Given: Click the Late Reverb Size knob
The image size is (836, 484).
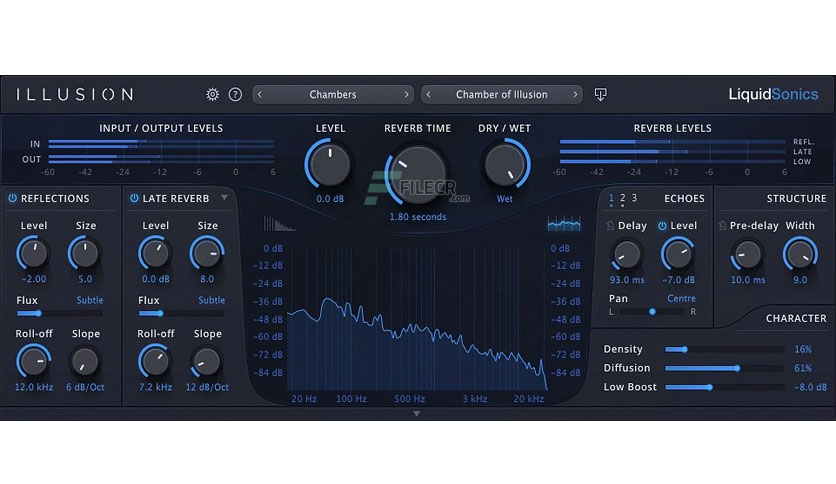Looking at the screenshot, I should [x=207, y=254].
